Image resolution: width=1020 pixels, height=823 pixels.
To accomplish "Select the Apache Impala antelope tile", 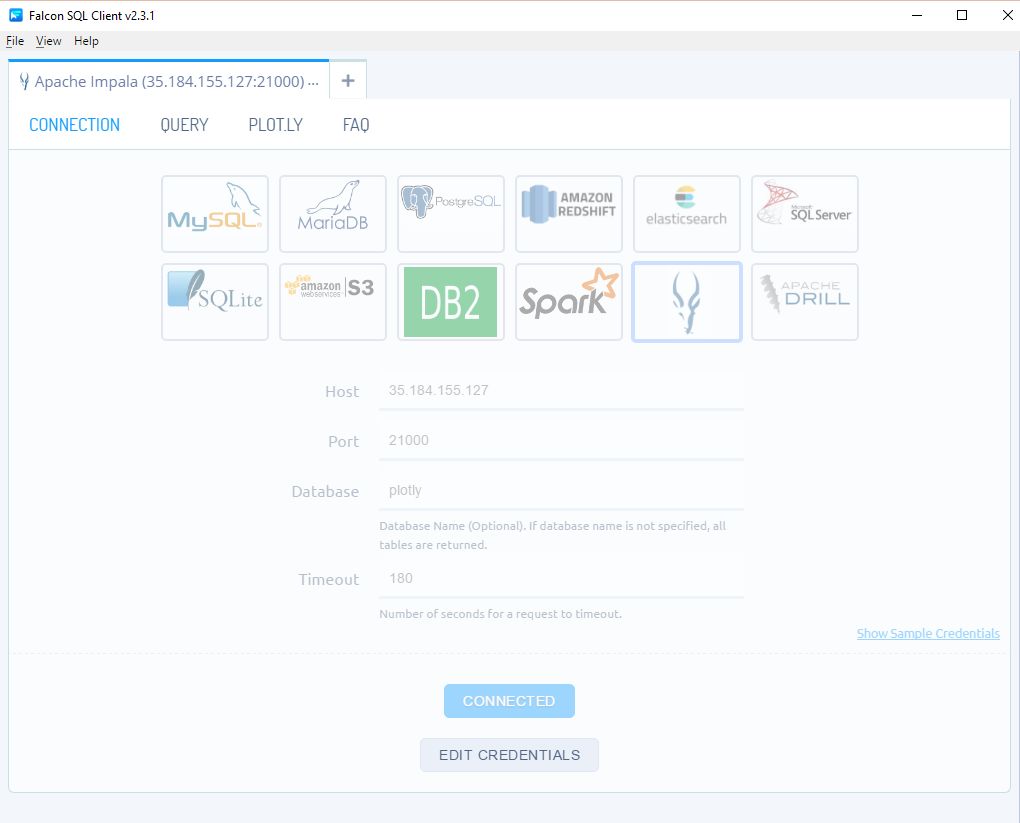I will tap(687, 302).
